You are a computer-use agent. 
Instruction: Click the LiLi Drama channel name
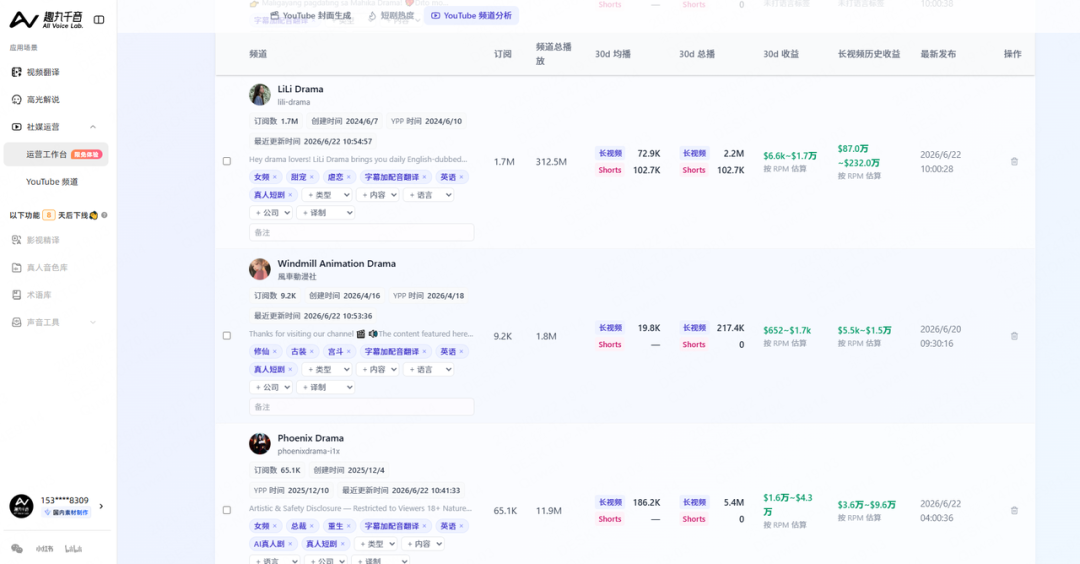pyautogui.click(x=300, y=89)
